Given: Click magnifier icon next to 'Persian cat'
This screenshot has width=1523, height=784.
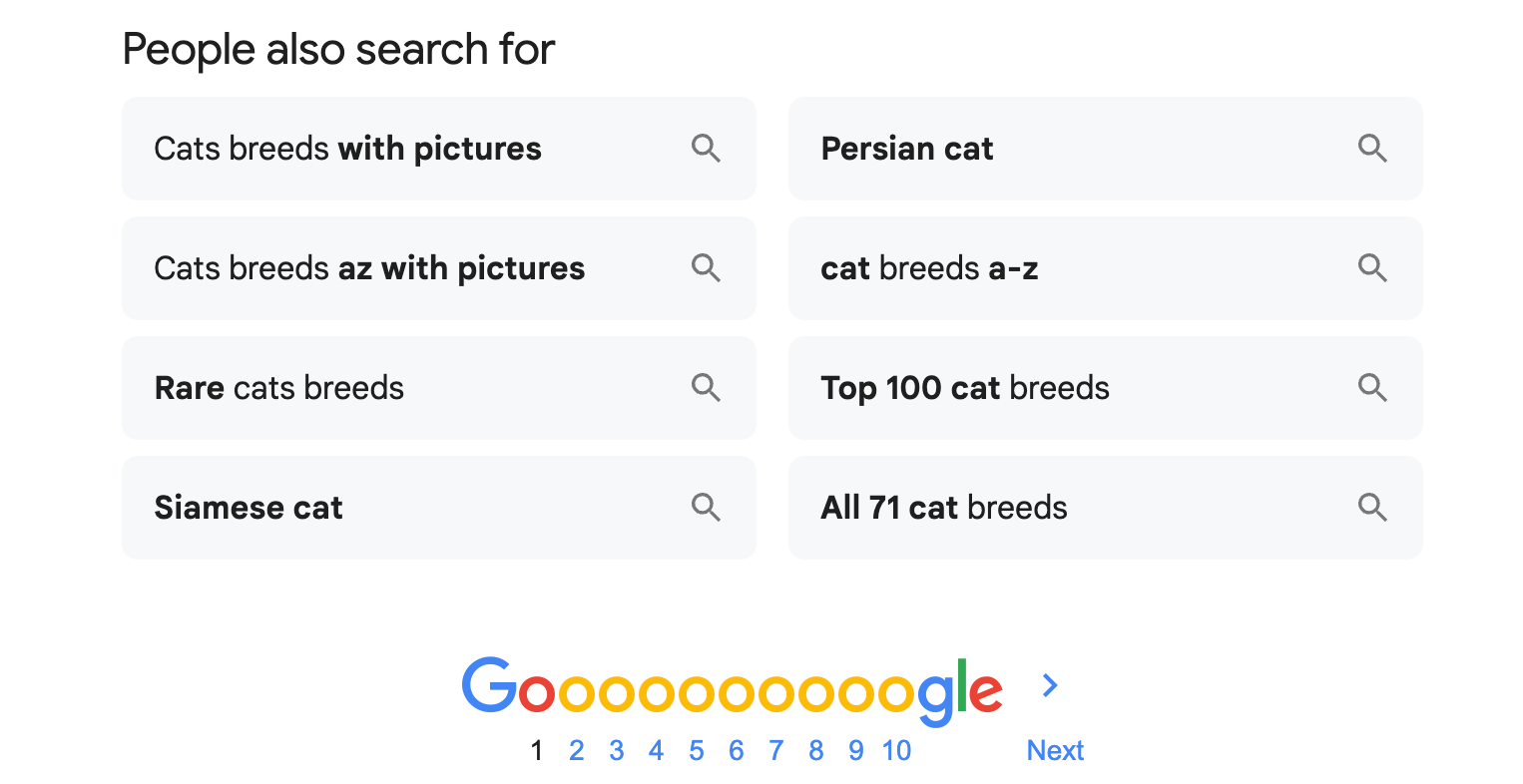Looking at the screenshot, I should pyautogui.click(x=1372, y=149).
